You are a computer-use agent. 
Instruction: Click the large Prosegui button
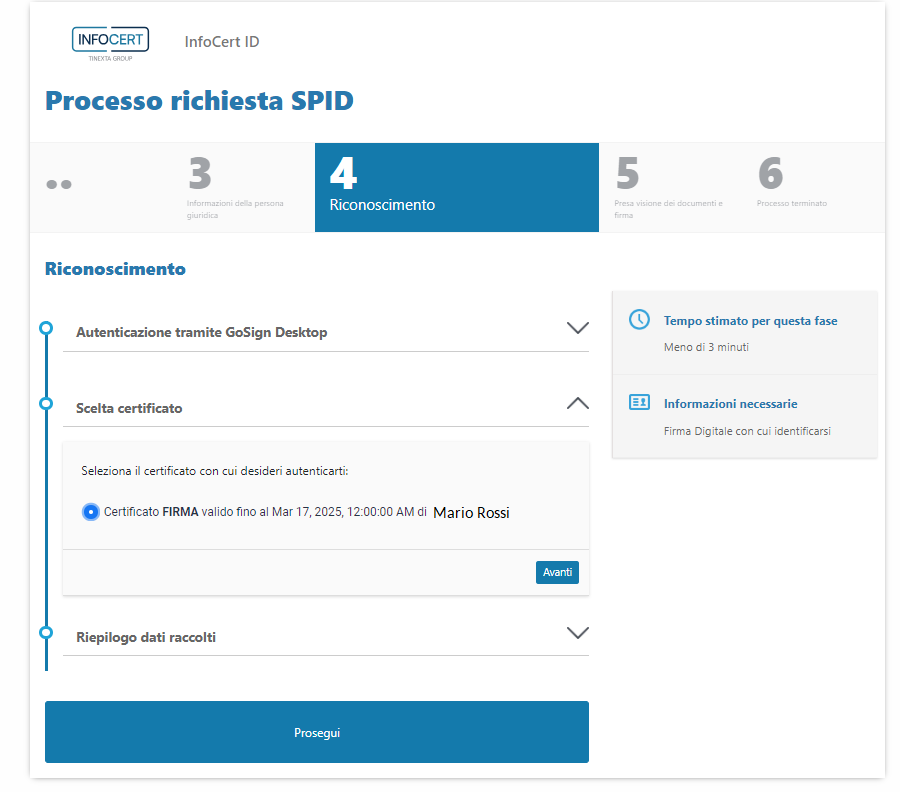coord(317,733)
